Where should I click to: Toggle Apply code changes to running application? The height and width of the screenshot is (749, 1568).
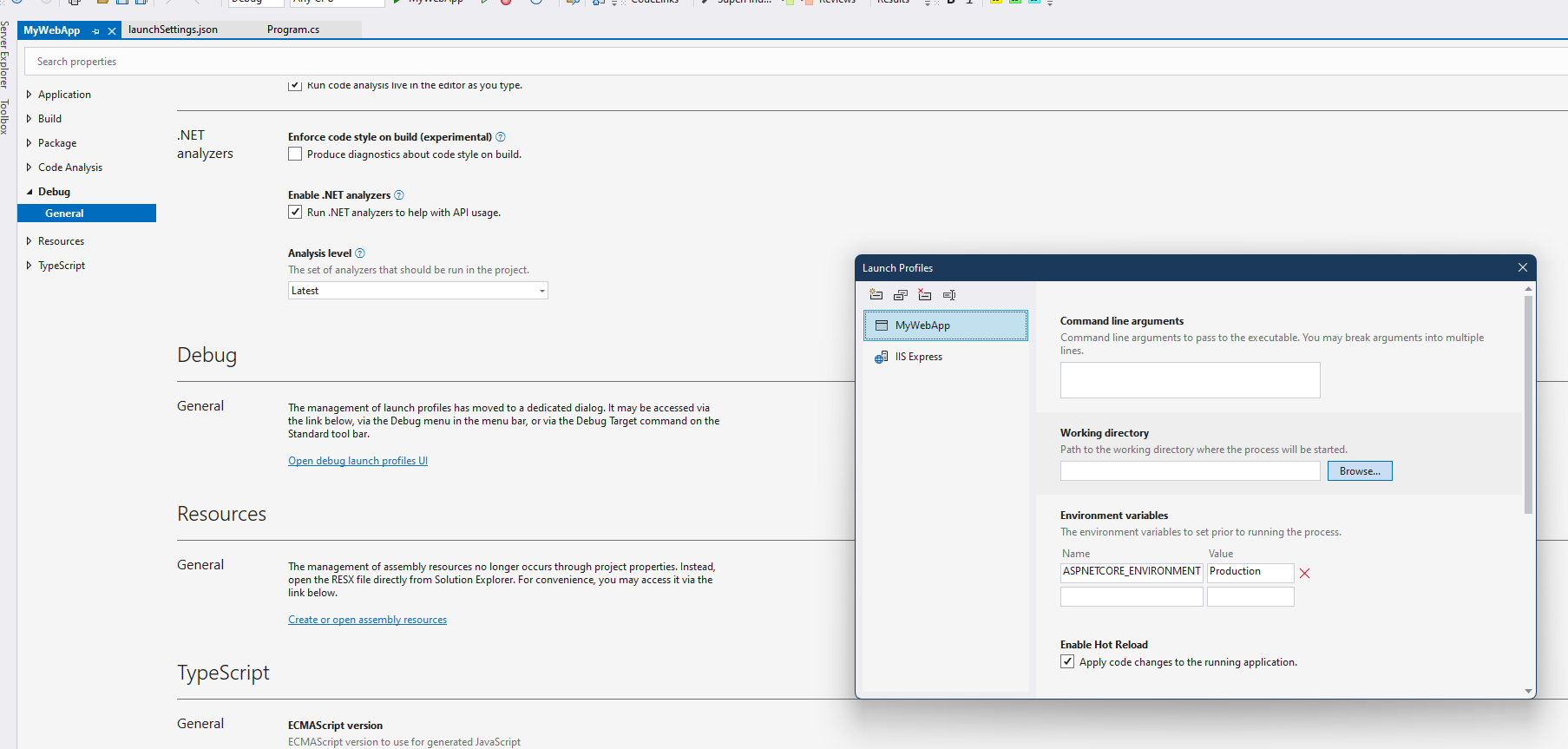(1067, 661)
